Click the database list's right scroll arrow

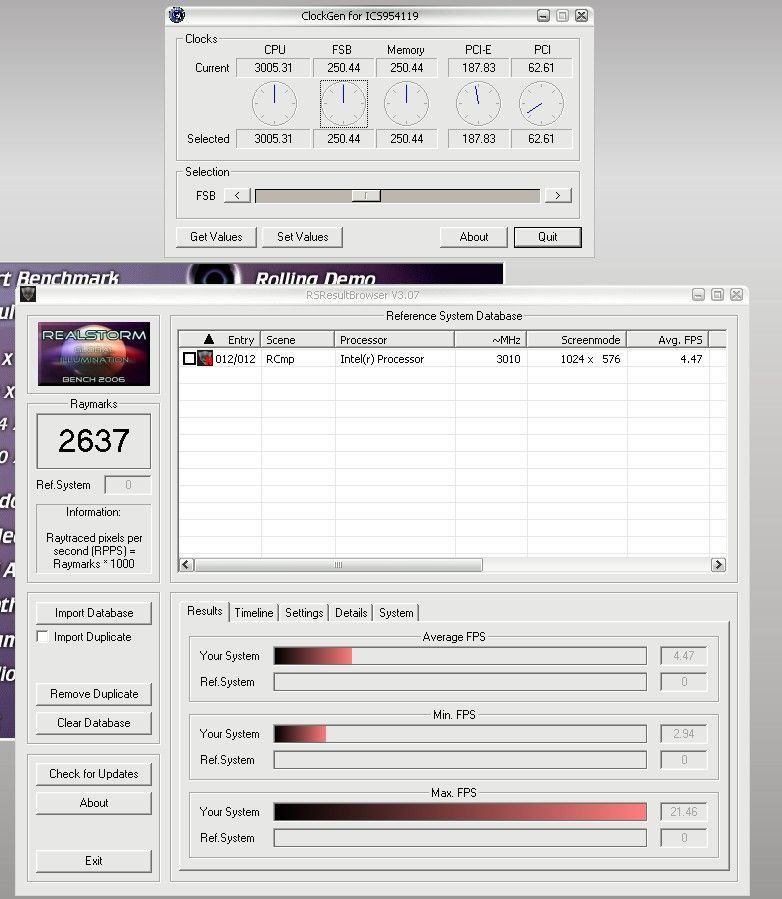click(718, 565)
